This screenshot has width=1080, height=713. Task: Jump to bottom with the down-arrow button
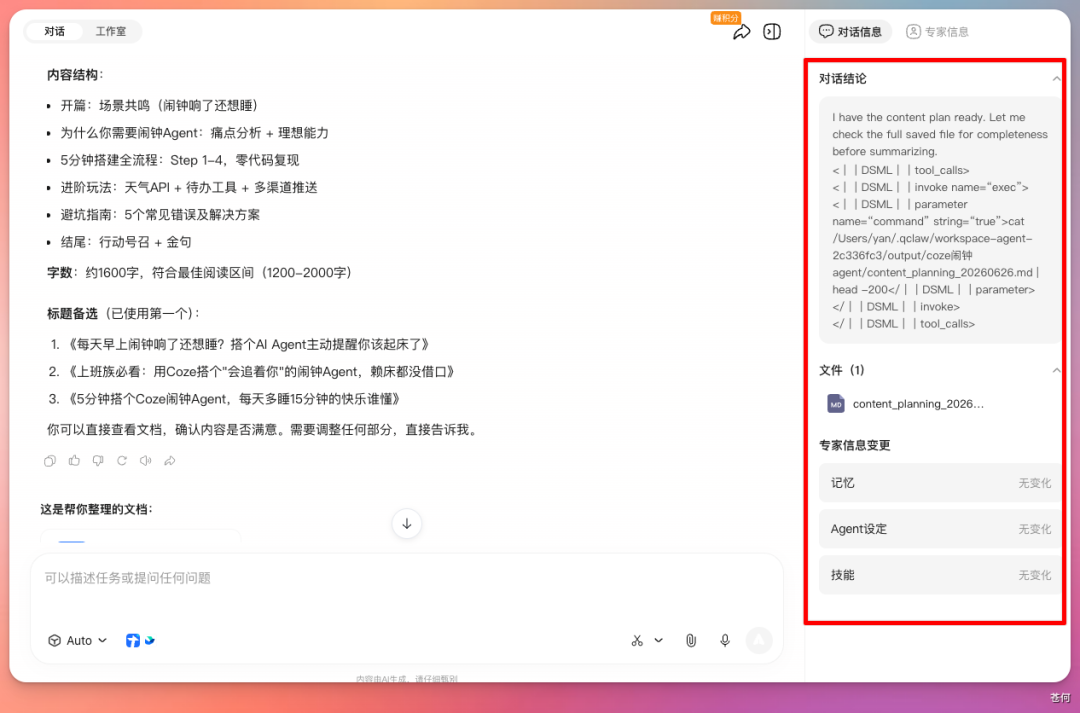[407, 524]
